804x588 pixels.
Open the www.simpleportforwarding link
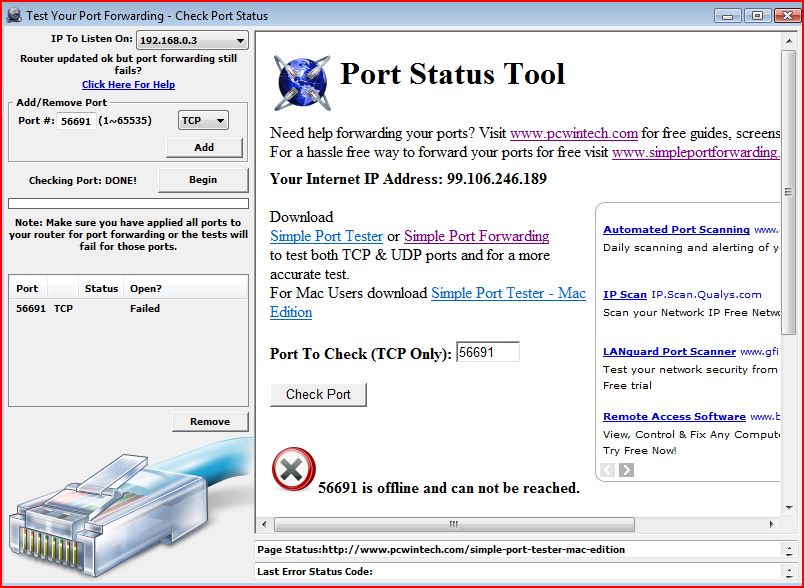[x=696, y=152]
